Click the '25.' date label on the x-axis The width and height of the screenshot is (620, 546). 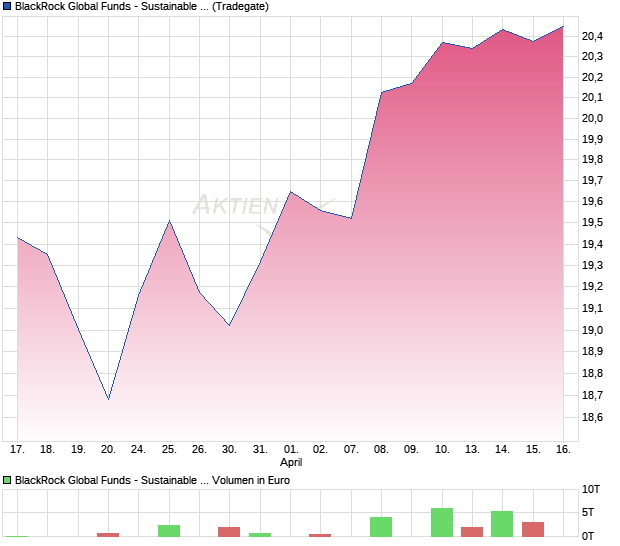169,450
